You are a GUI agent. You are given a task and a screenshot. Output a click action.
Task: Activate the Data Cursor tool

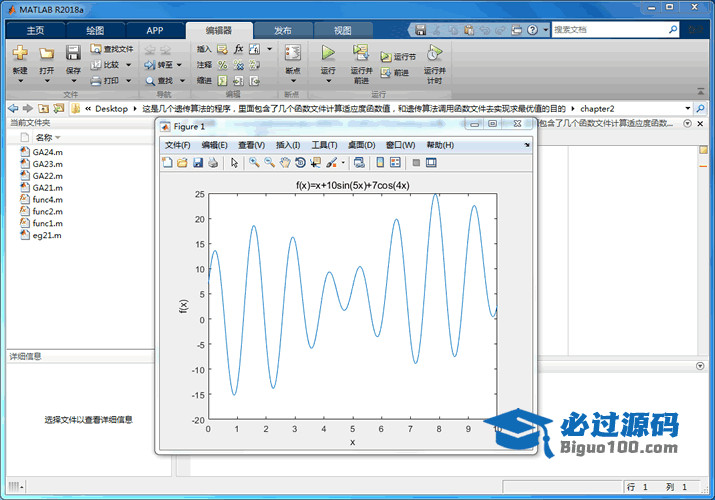coord(315,163)
